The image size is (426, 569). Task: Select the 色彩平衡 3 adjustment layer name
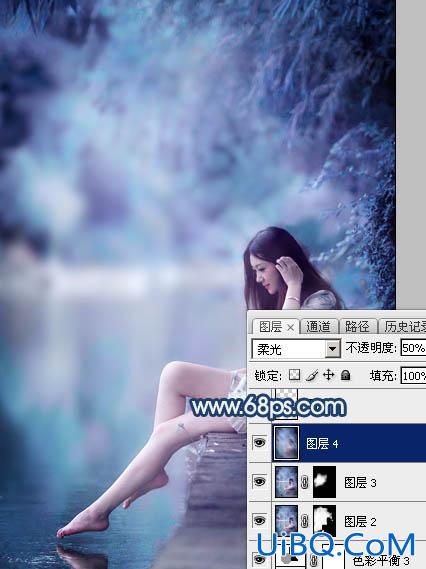click(381, 561)
